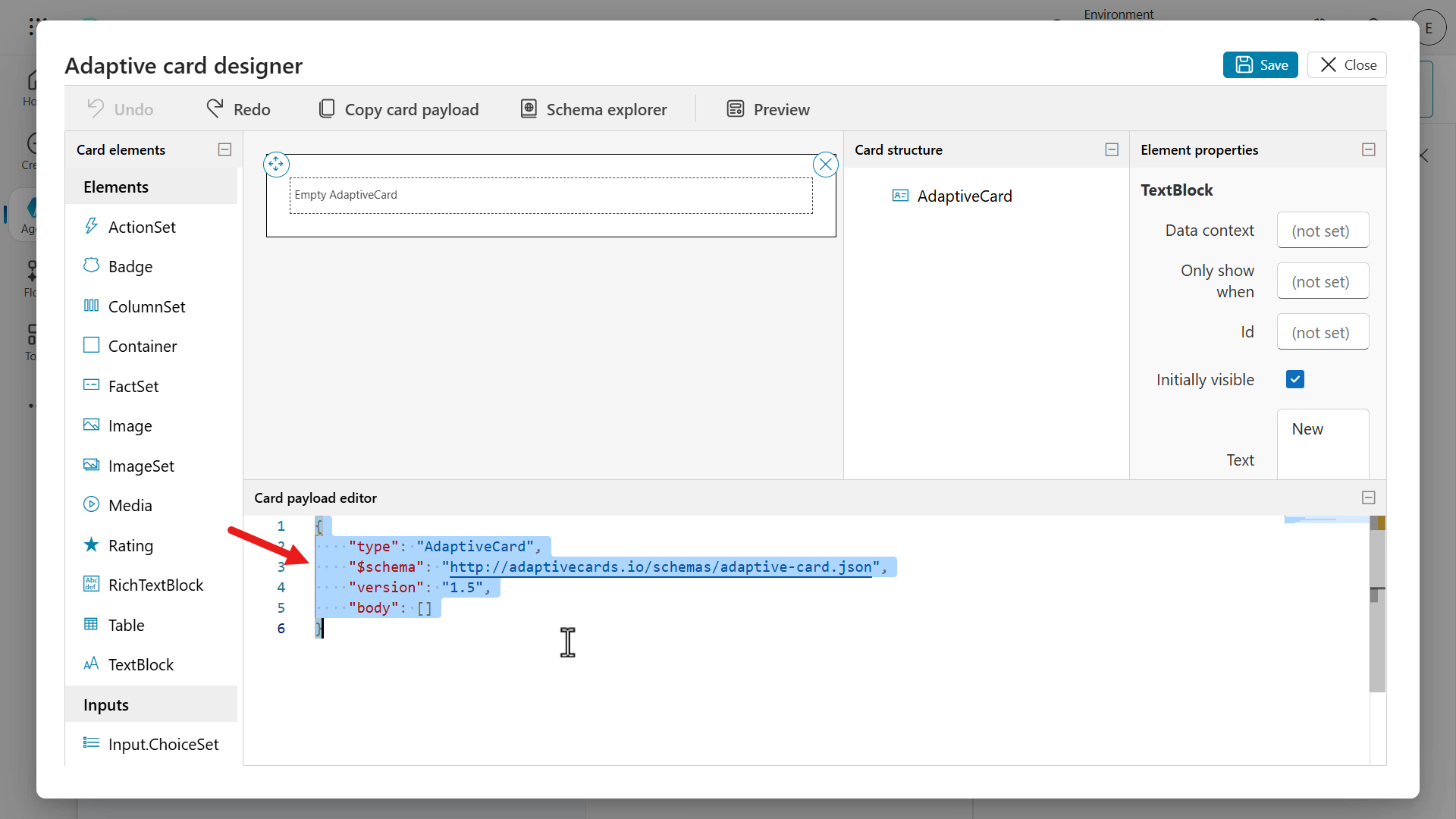The height and width of the screenshot is (819, 1456).
Task: Pick the FactSet element
Action: (x=133, y=386)
